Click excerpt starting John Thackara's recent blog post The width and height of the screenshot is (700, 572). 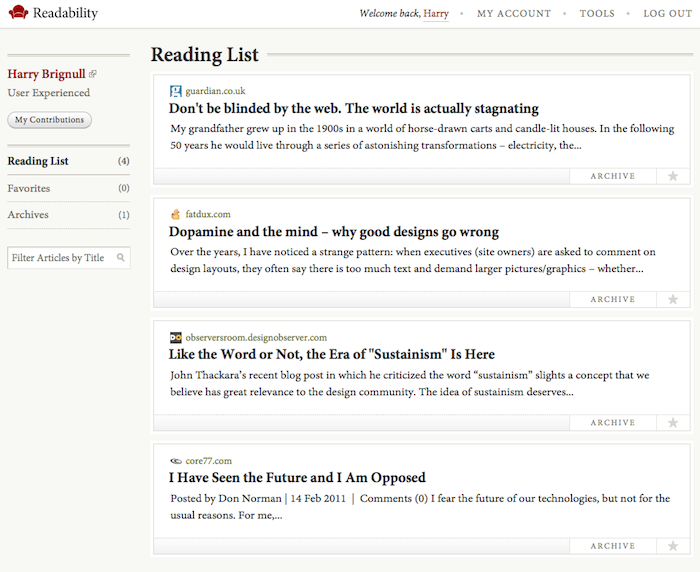410,384
